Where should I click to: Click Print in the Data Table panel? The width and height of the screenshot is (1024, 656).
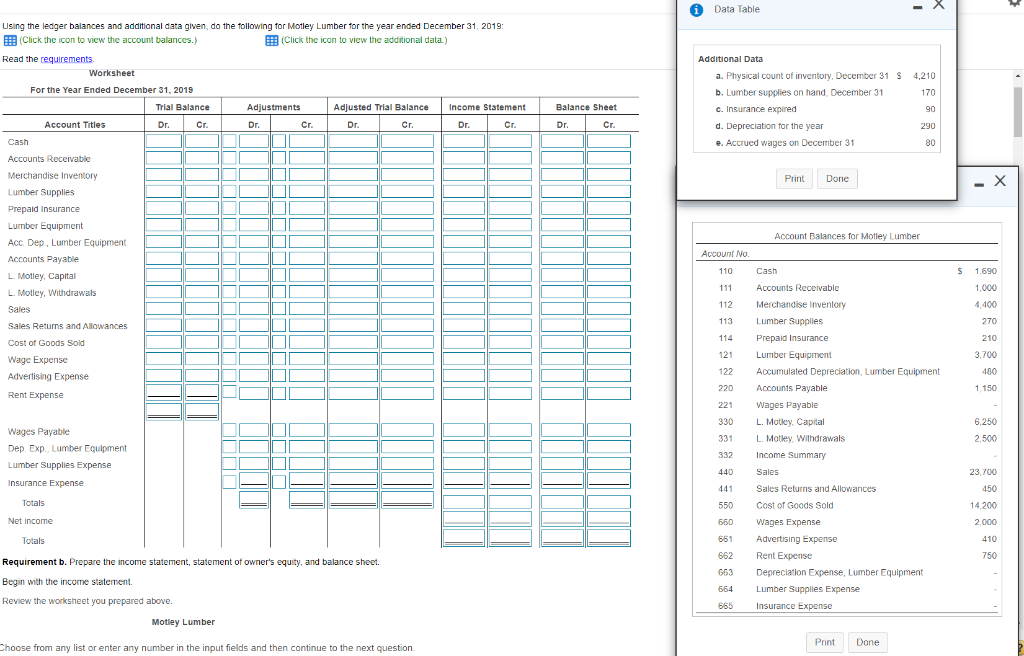point(795,178)
